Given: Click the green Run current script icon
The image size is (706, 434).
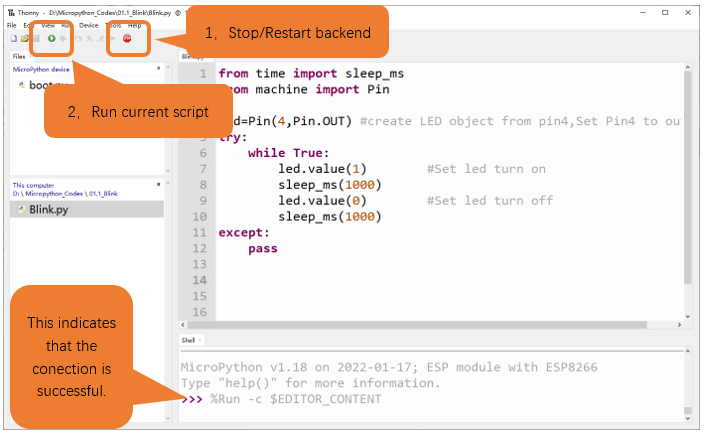Looking at the screenshot, I should 51,39.
